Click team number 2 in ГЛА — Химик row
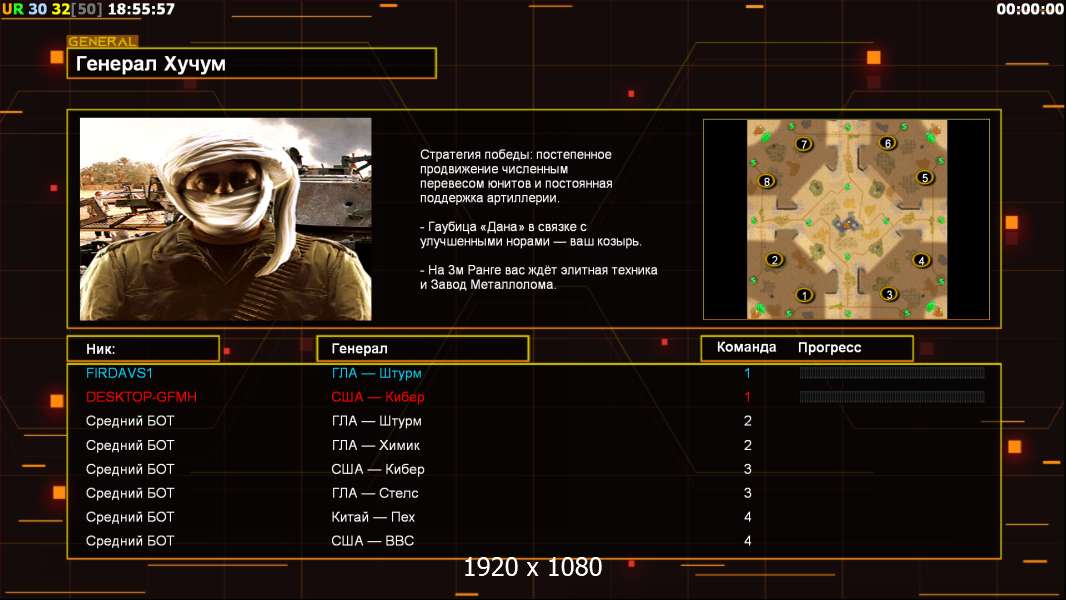The height and width of the screenshot is (600, 1066). (x=748, y=445)
